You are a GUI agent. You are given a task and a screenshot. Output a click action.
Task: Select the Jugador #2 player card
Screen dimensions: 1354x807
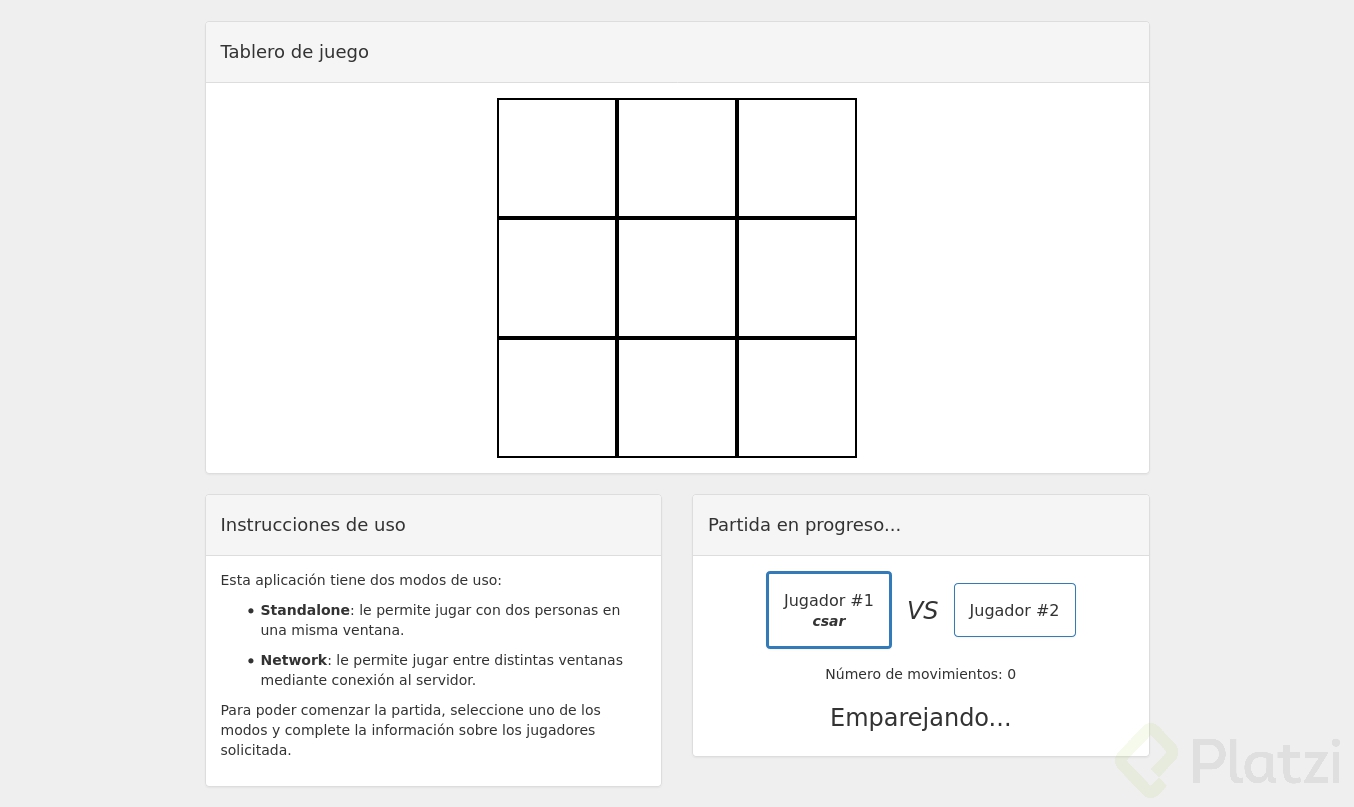click(x=1014, y=610)
